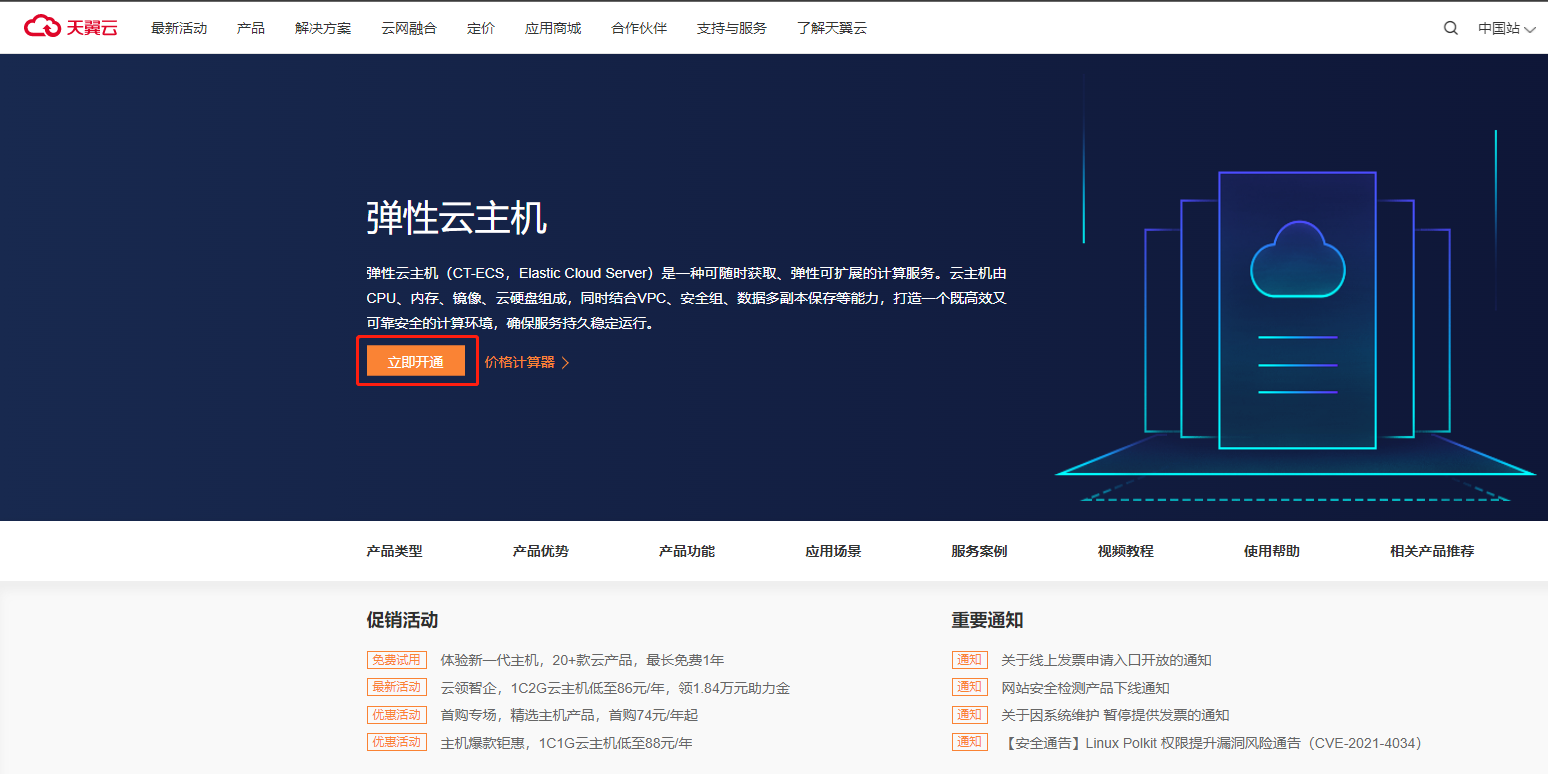Select the 相关产品推荐 tab

(1431, 551)
